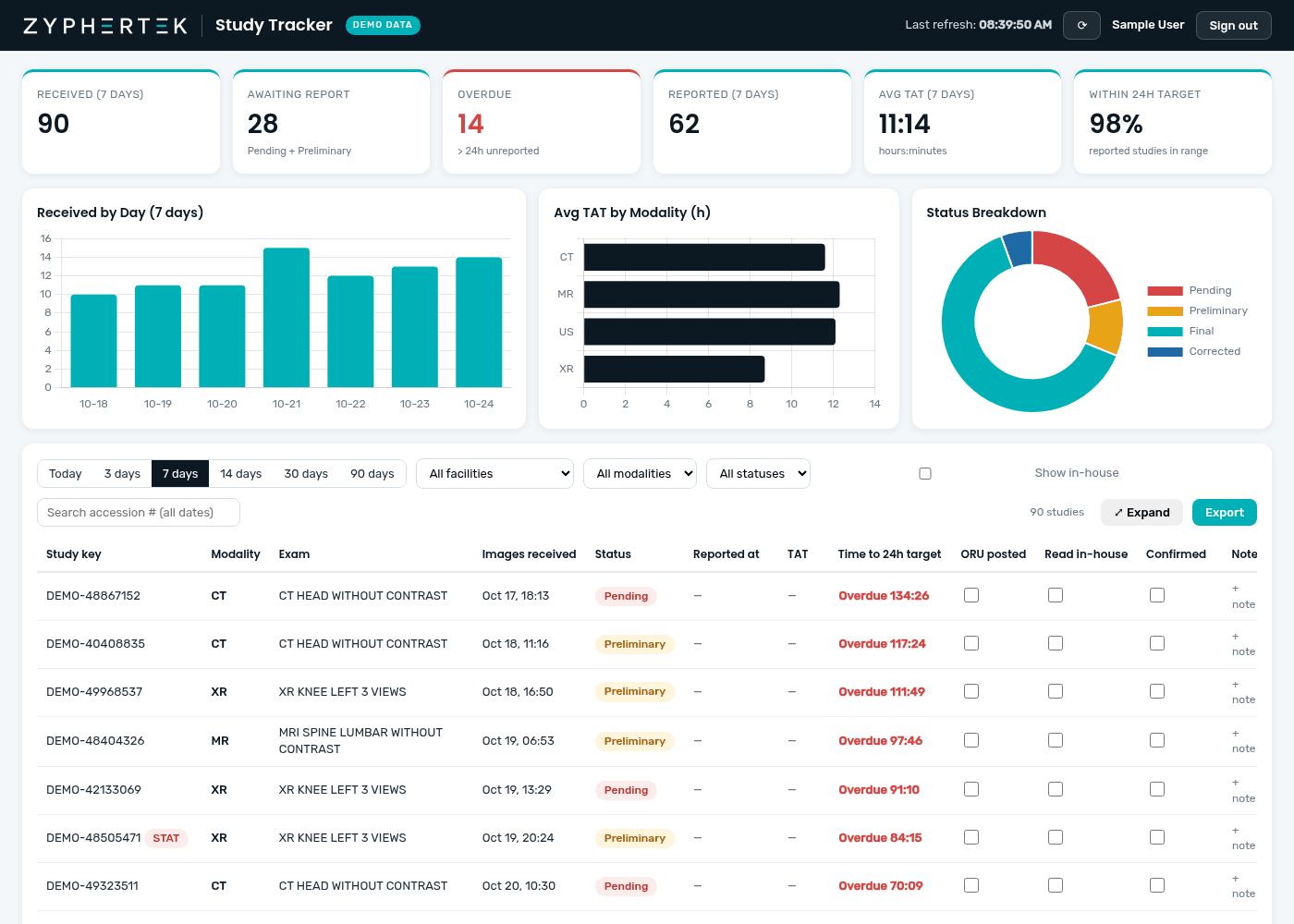Add note for study DEMO-48404326

(x=1243, y=741)
